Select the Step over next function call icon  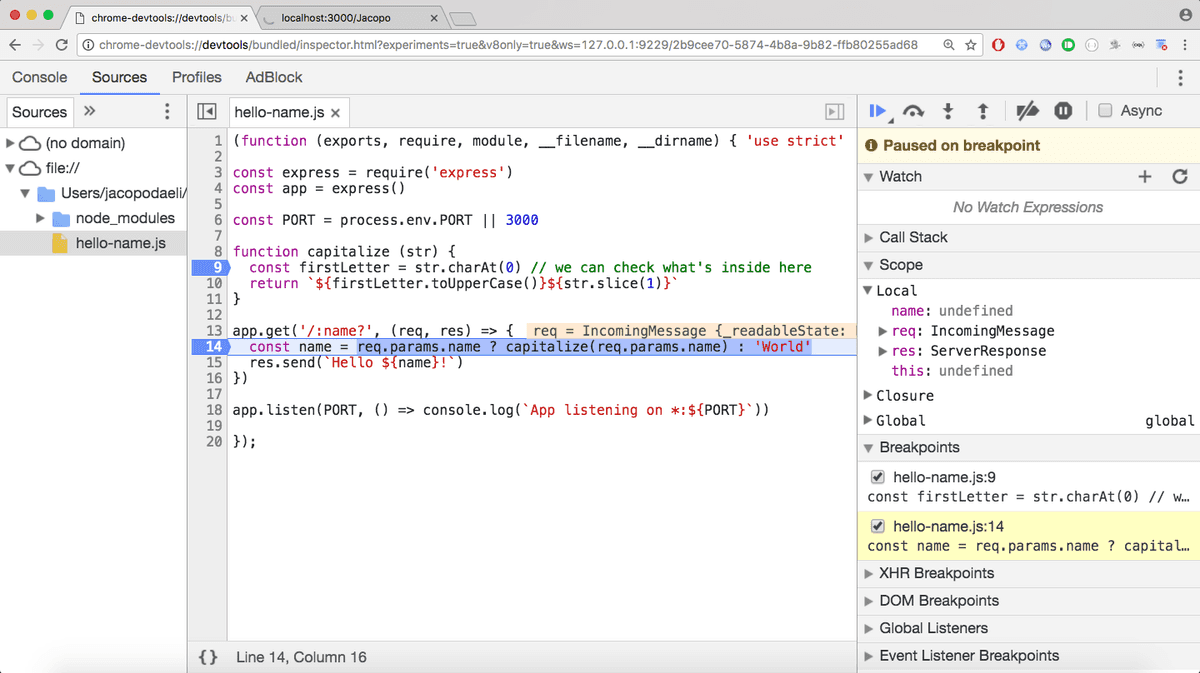(x=914, y=112)
